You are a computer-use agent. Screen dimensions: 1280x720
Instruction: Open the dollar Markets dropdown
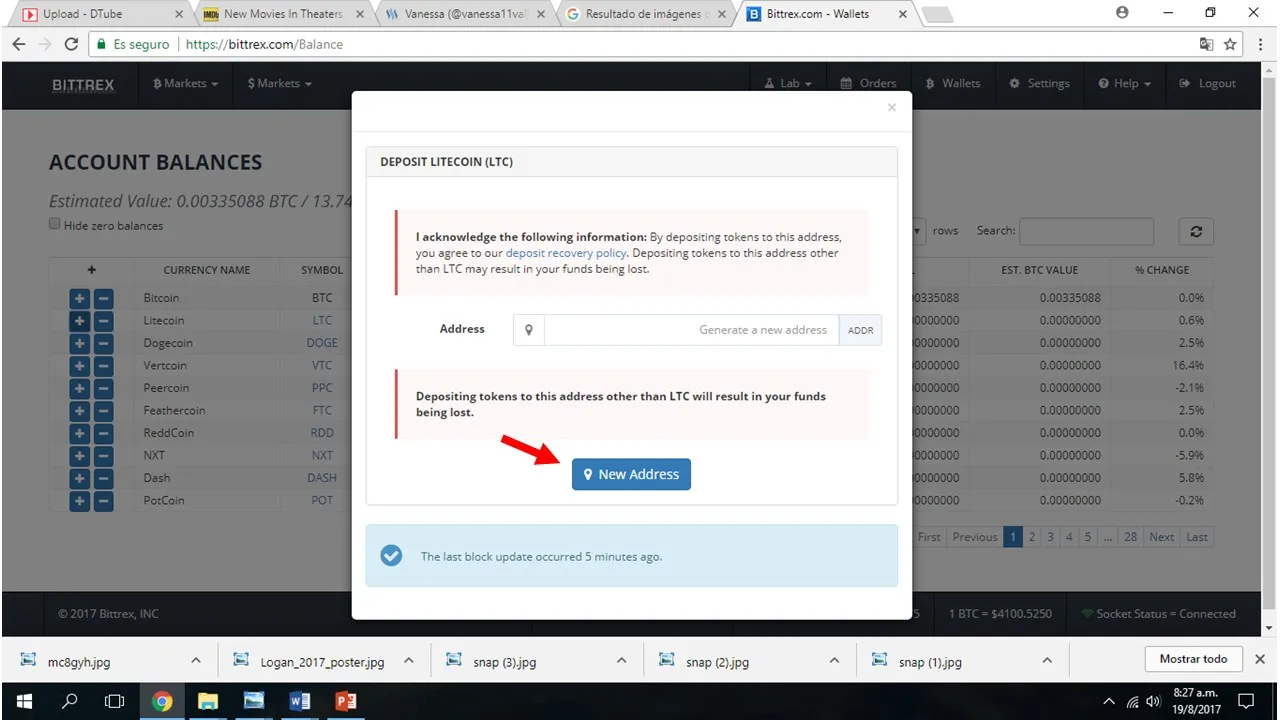(280, 84)
